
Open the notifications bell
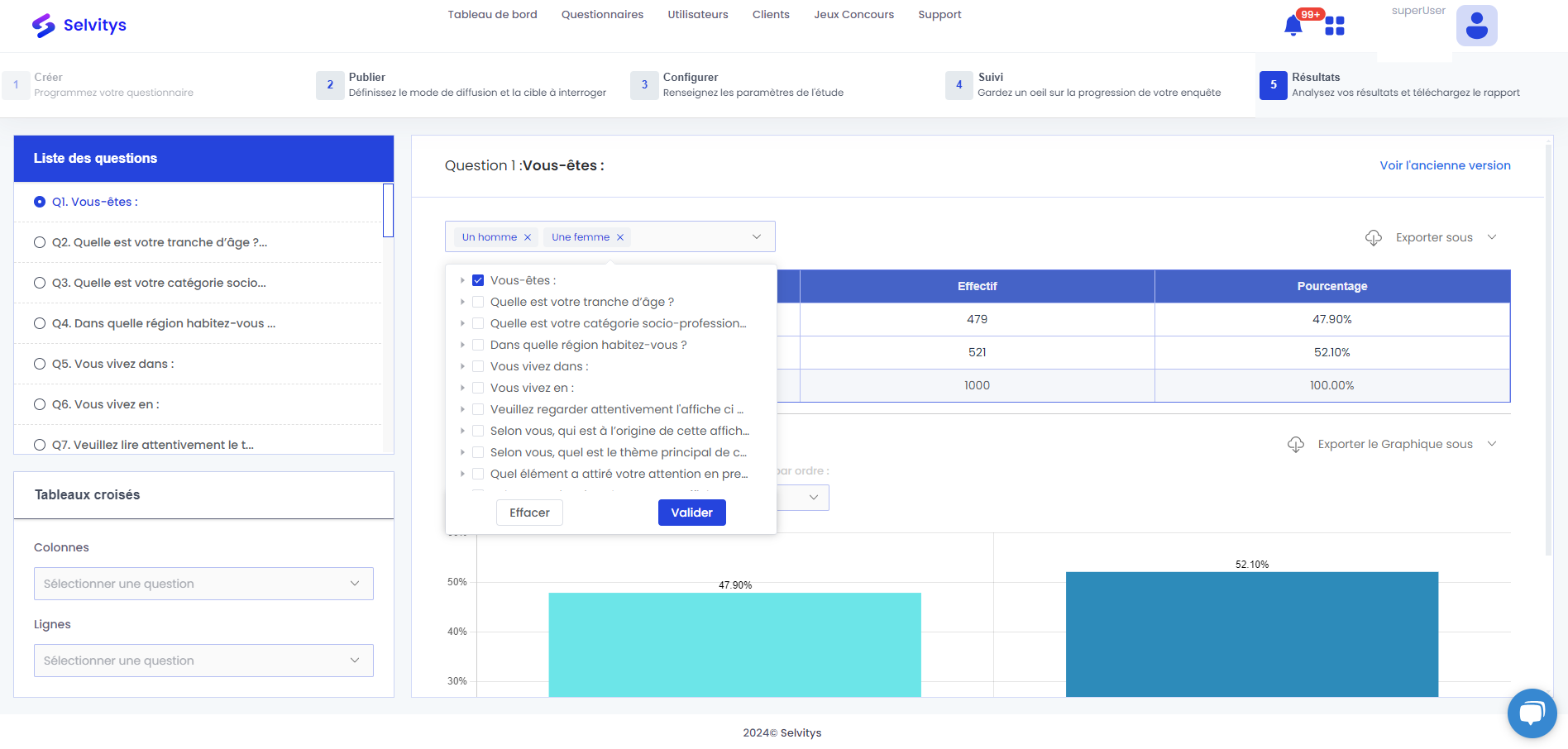click(x=1293, y=26)
